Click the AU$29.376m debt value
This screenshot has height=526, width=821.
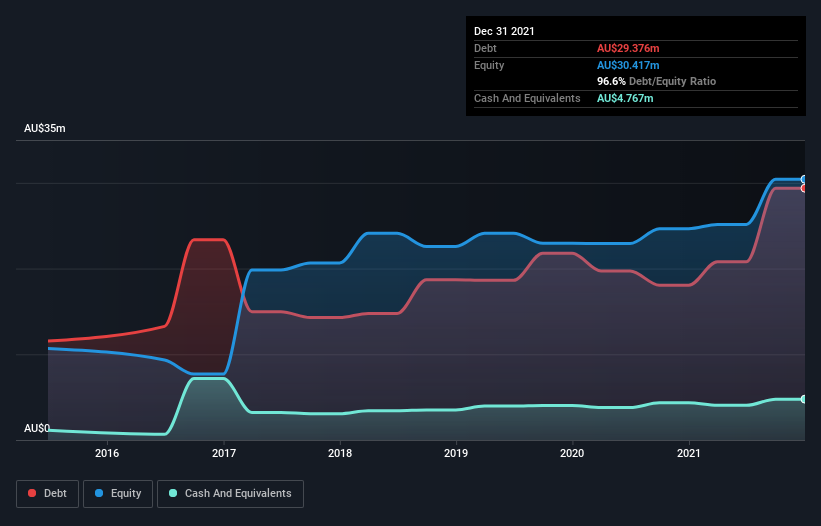point(628,48)
